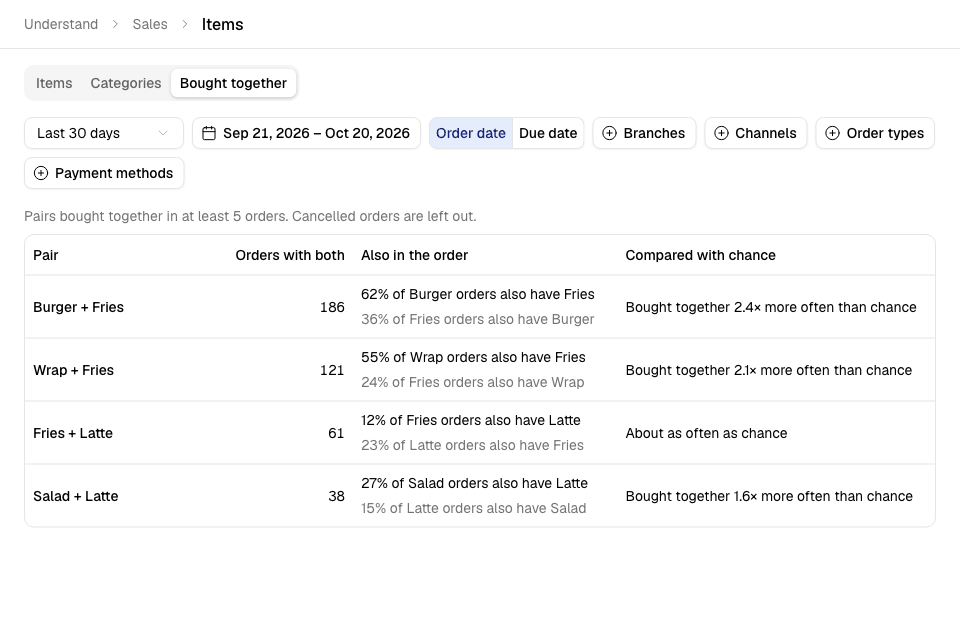Select Order date toggle option
960x640 pixels.
471,134
